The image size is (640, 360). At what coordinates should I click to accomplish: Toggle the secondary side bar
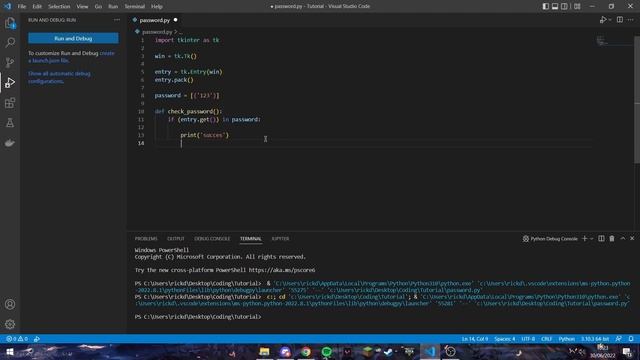pos(564,6)
